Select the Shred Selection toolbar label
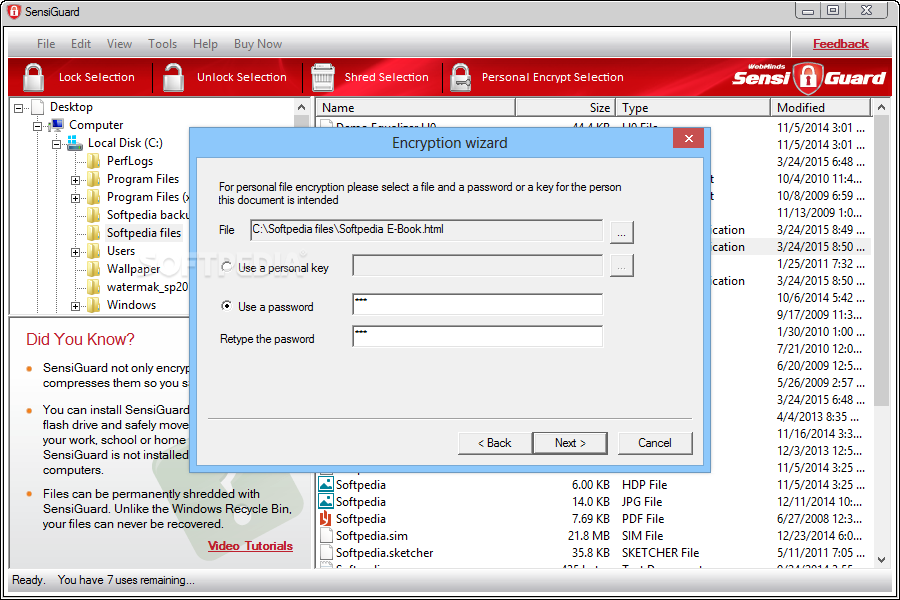 (386, 77)
